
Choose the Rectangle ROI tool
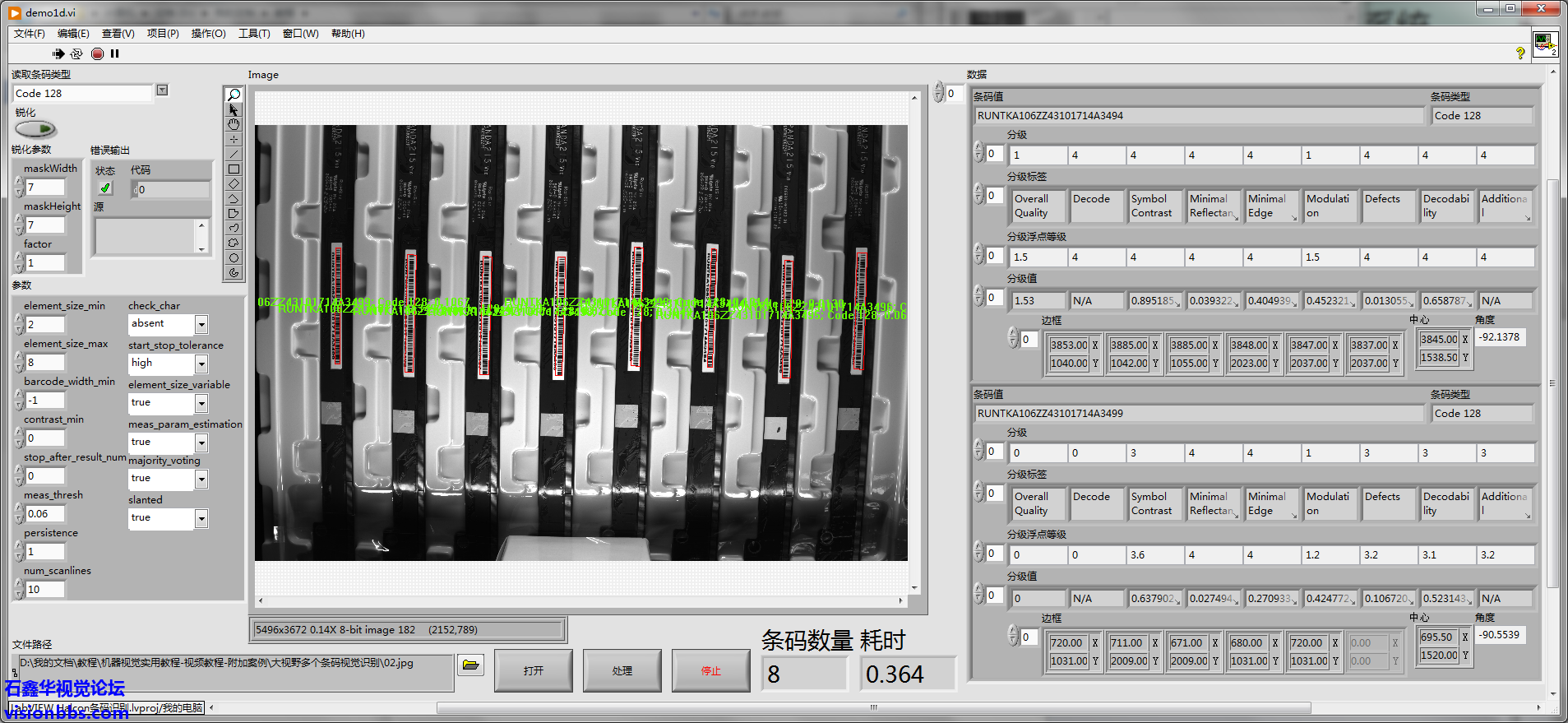point(234,169)
